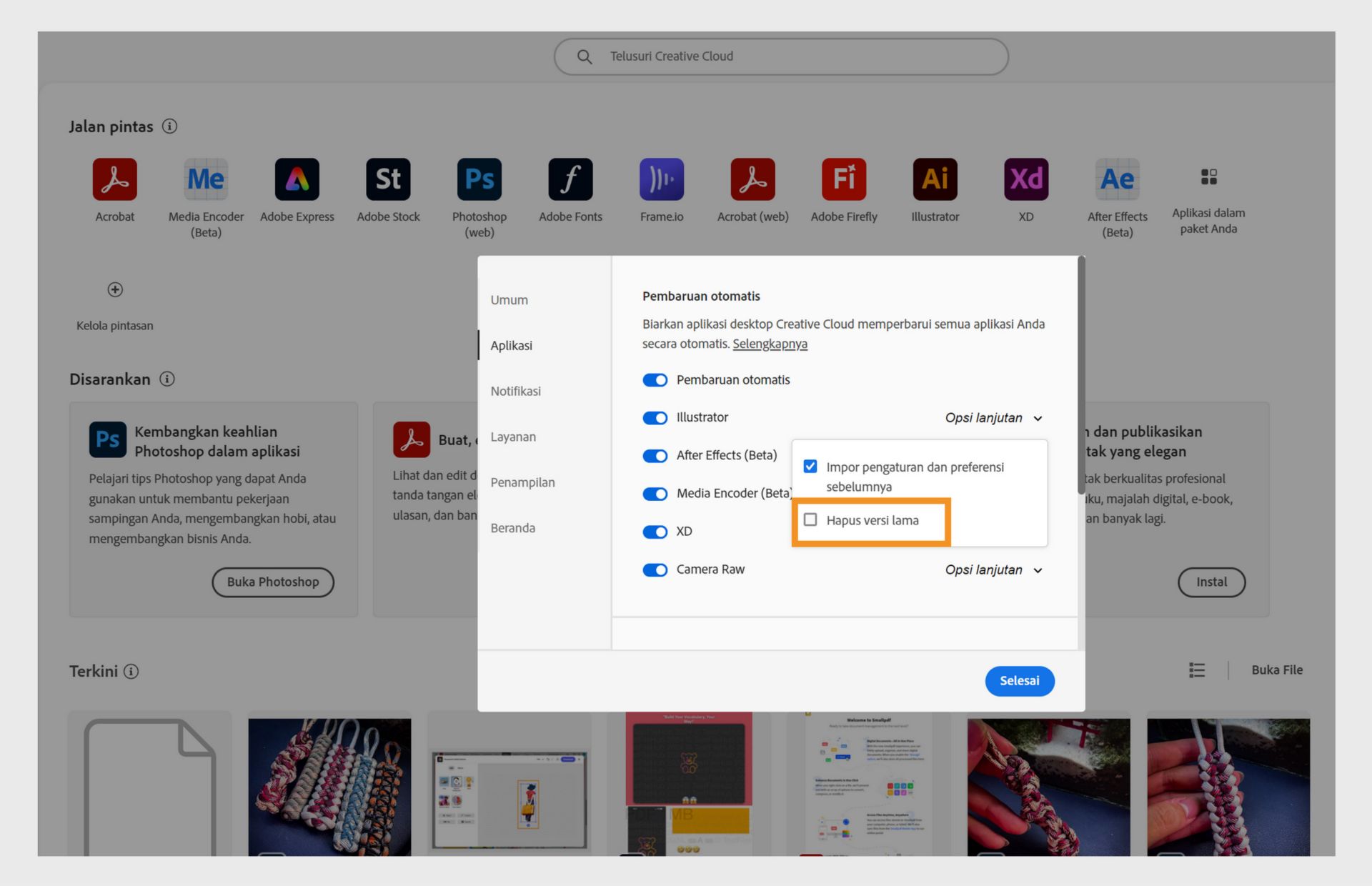
Task: Switch to the Notifikasi preferences tab
Action: click(515, 391)
